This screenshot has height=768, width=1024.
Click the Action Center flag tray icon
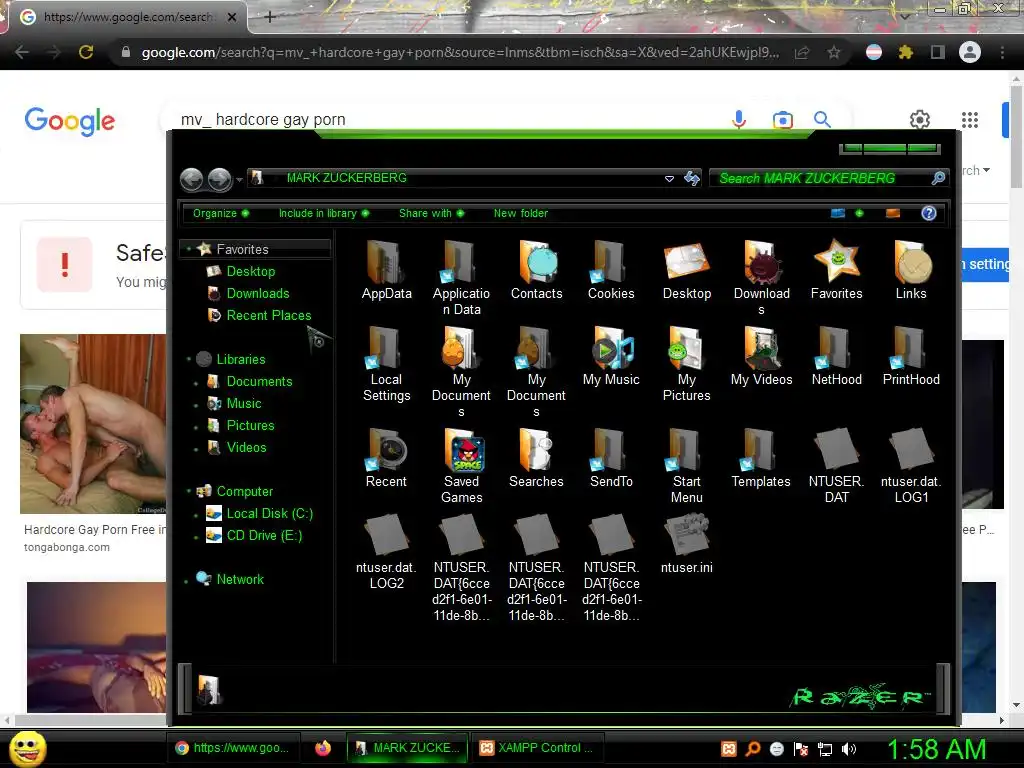pos(801,749)
